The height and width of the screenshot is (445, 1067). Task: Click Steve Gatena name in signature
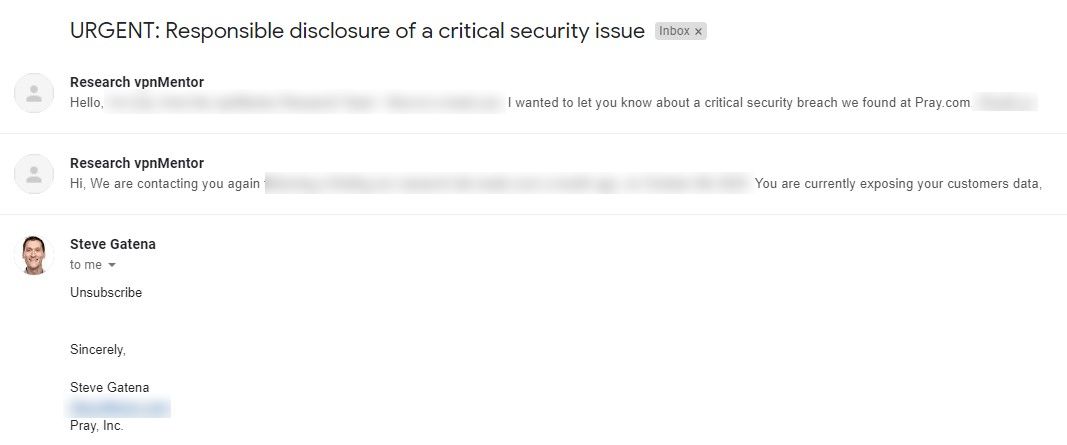point(110,387)
